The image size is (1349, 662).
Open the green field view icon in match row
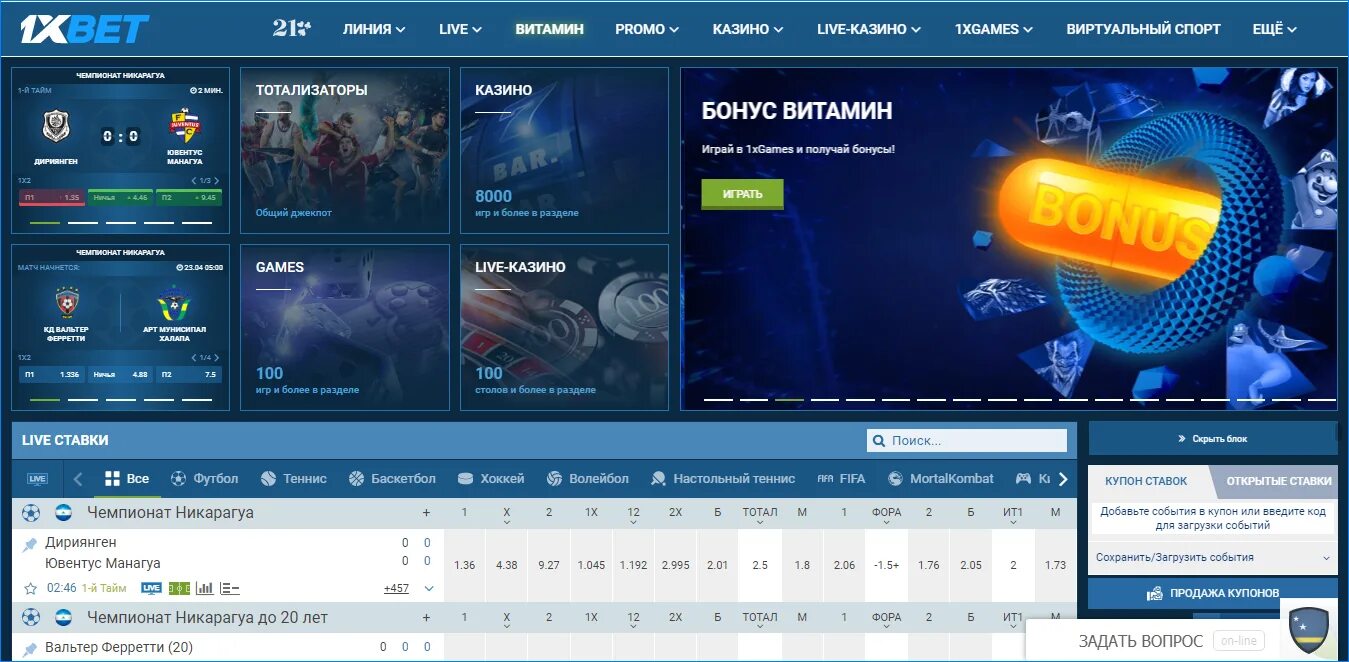click(x=179, y=588)
